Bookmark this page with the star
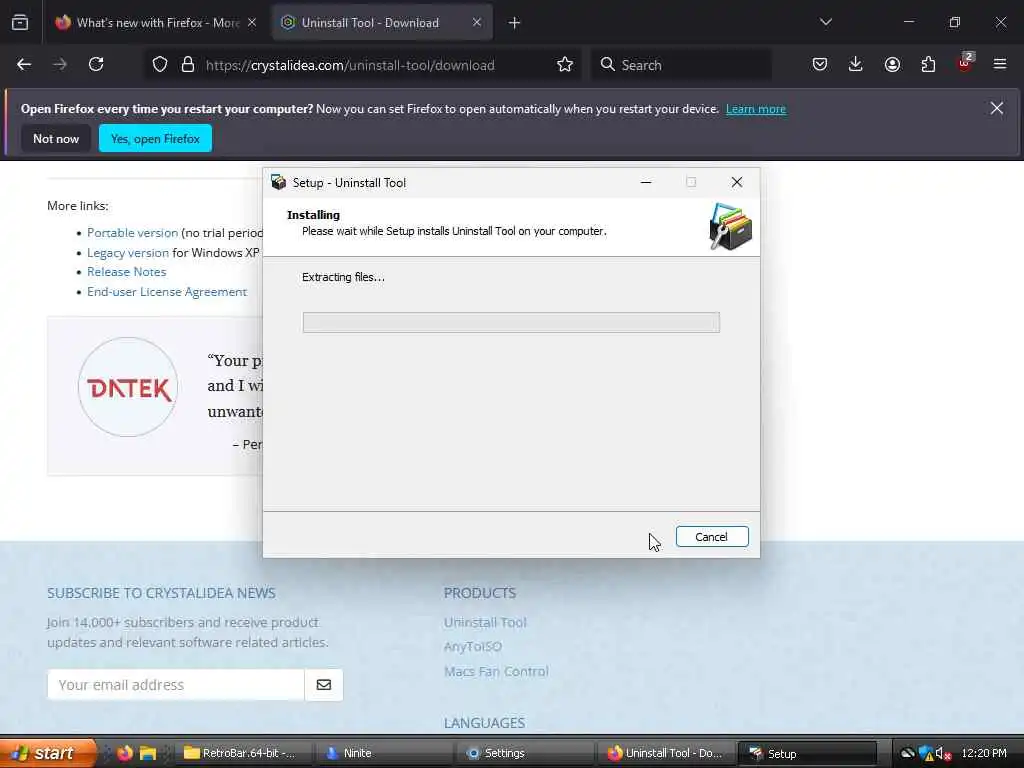This screenshot has height=768, width=1024. [565, 65]
